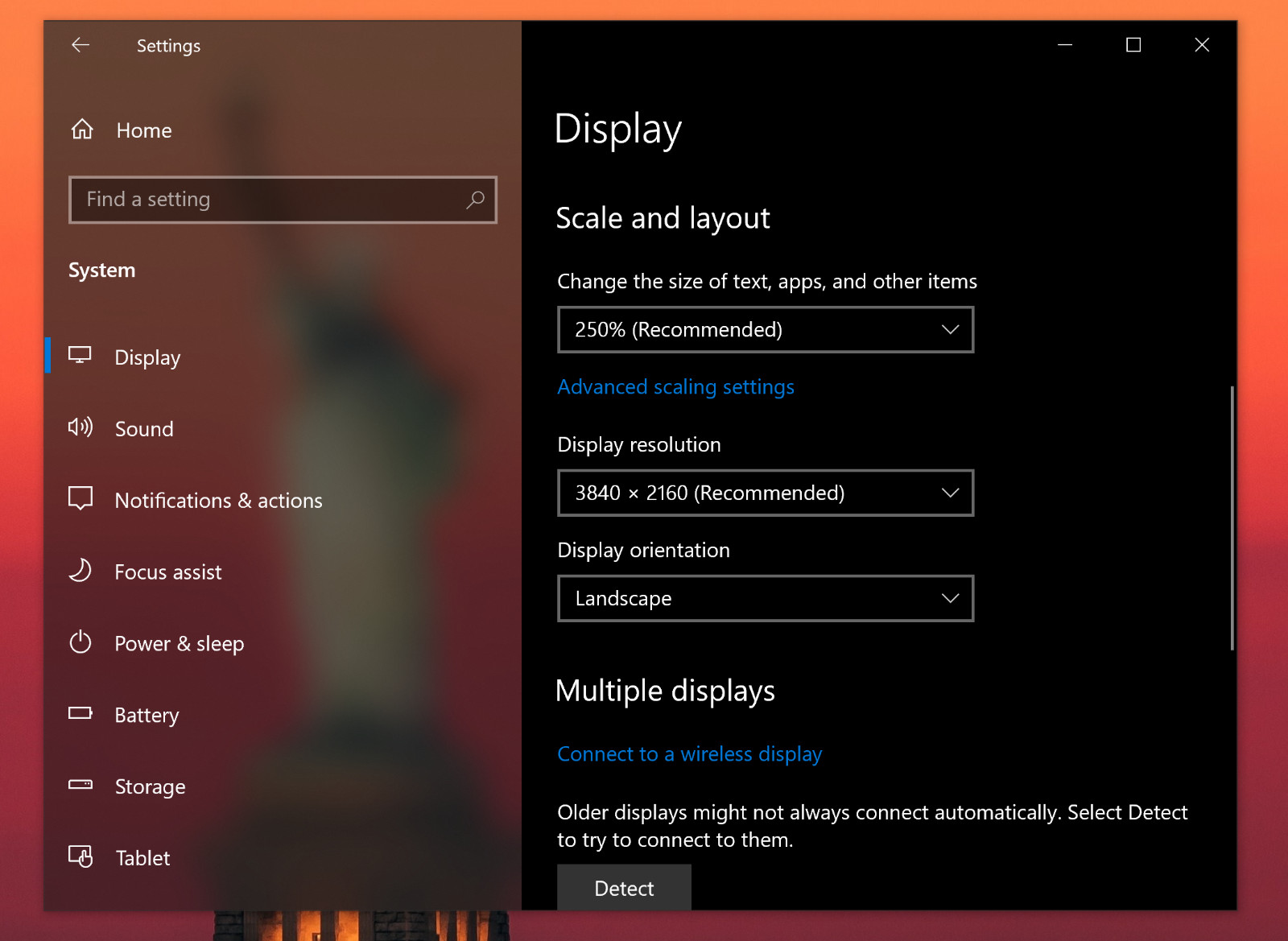
Task: Expand the Landscape orientation dropdown
Action: pyautogui.click(x=766, y=598)
